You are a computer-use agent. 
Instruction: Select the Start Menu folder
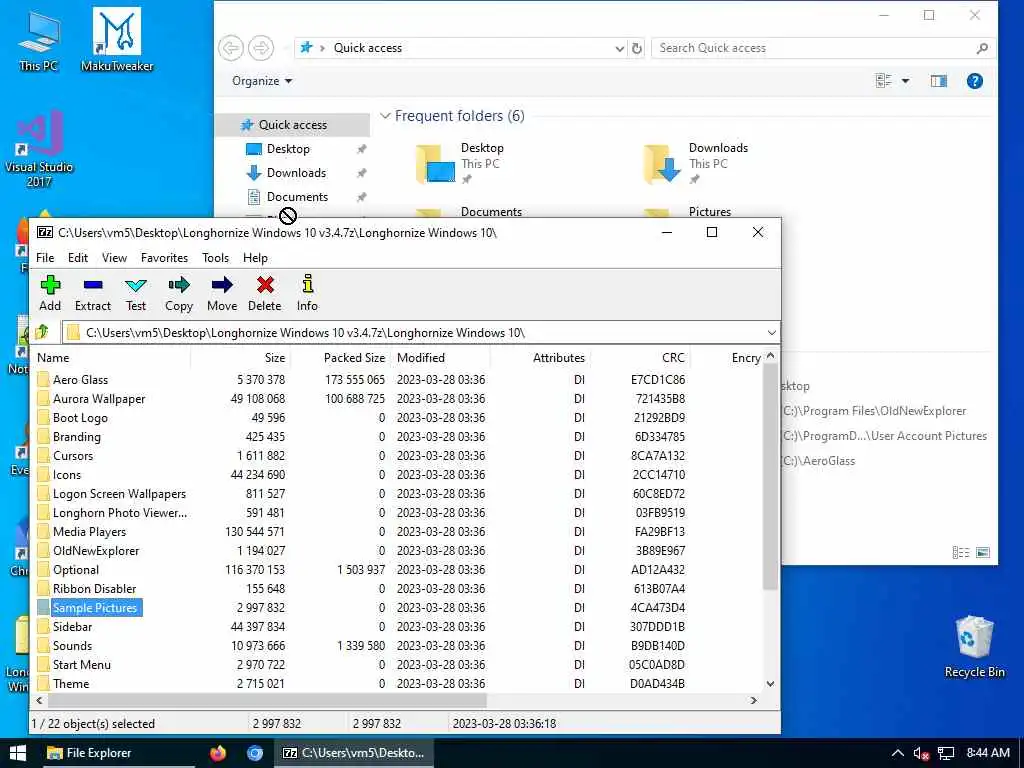click(x=82, y=665)
